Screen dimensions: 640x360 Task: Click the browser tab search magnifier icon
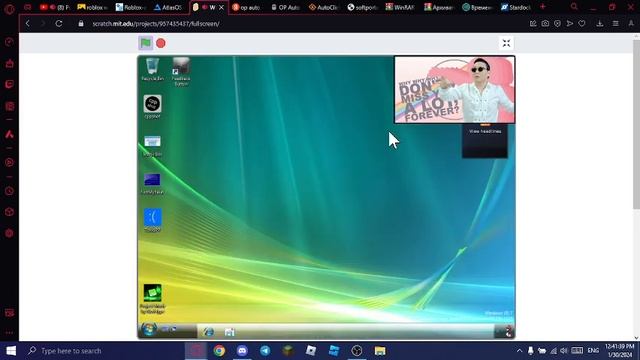click(x=574, y=7)
